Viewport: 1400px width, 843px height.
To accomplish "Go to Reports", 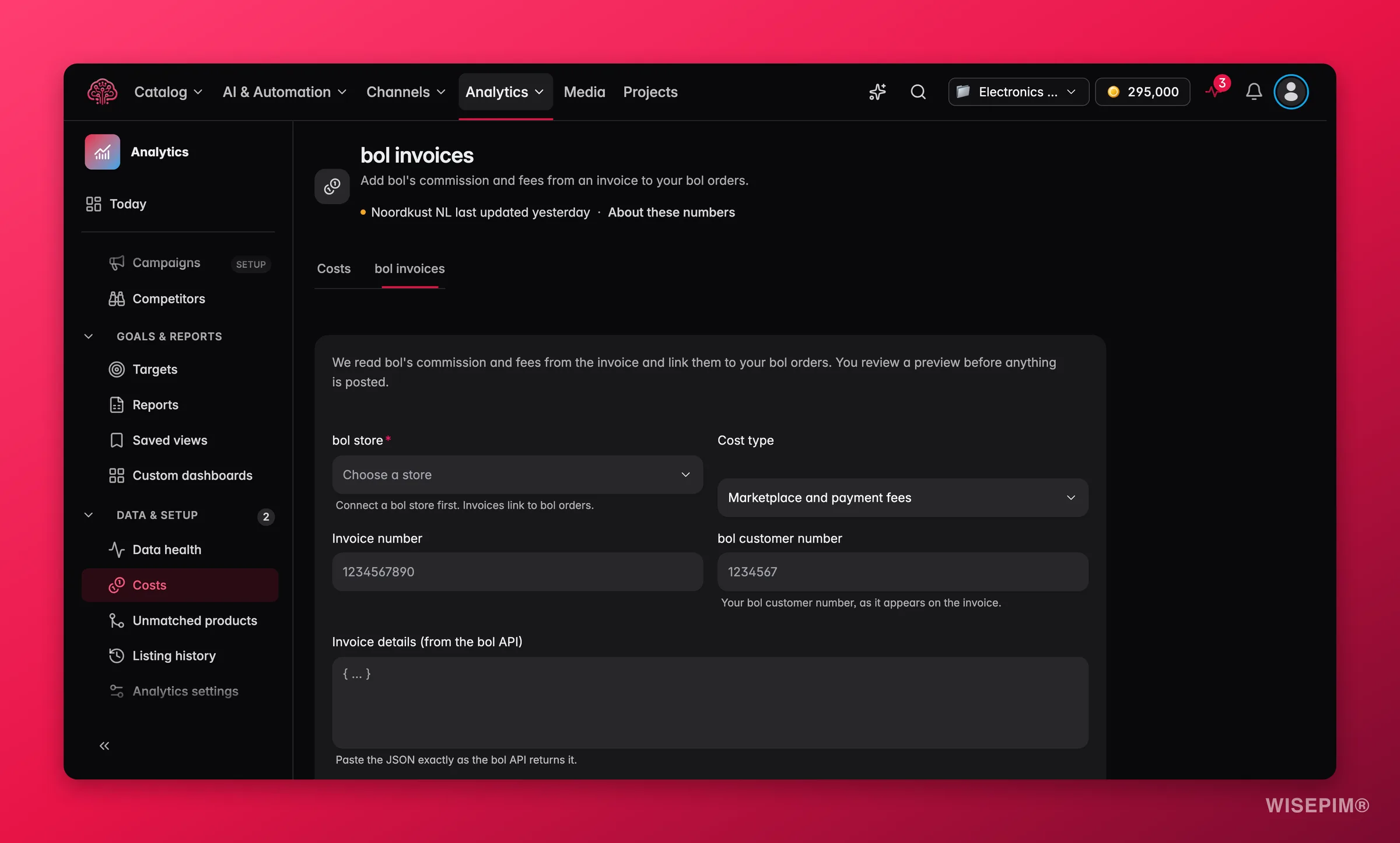I will pos(180,405).
